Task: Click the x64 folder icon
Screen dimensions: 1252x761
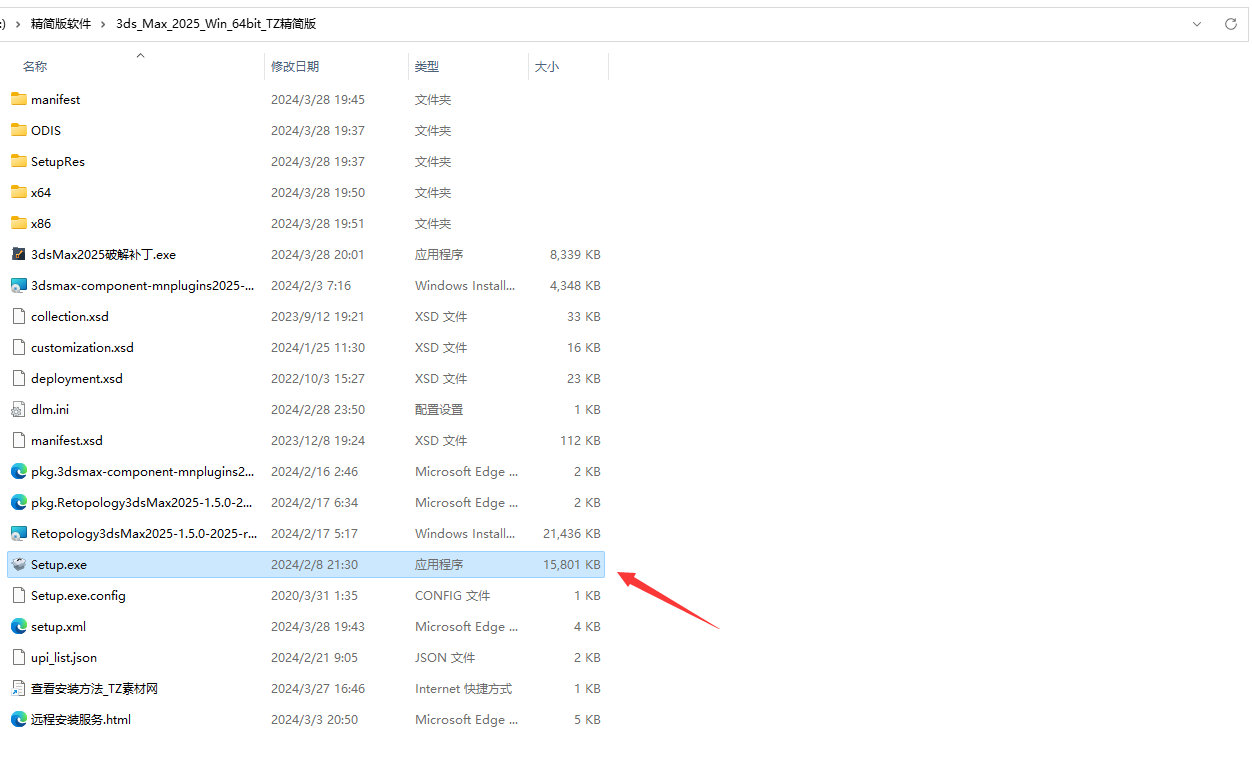Action: (x=18, y=192)
